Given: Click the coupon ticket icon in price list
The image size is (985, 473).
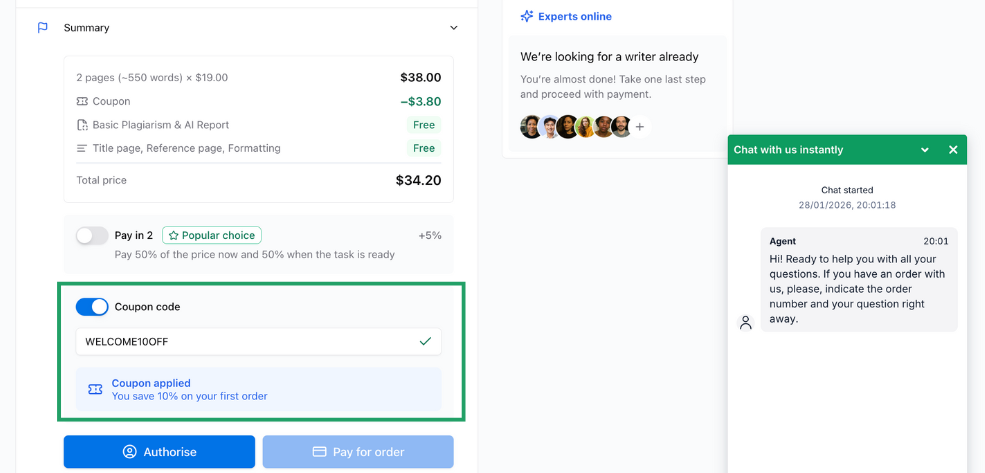Looking at the screenshot, I should [x=82, y=101].
